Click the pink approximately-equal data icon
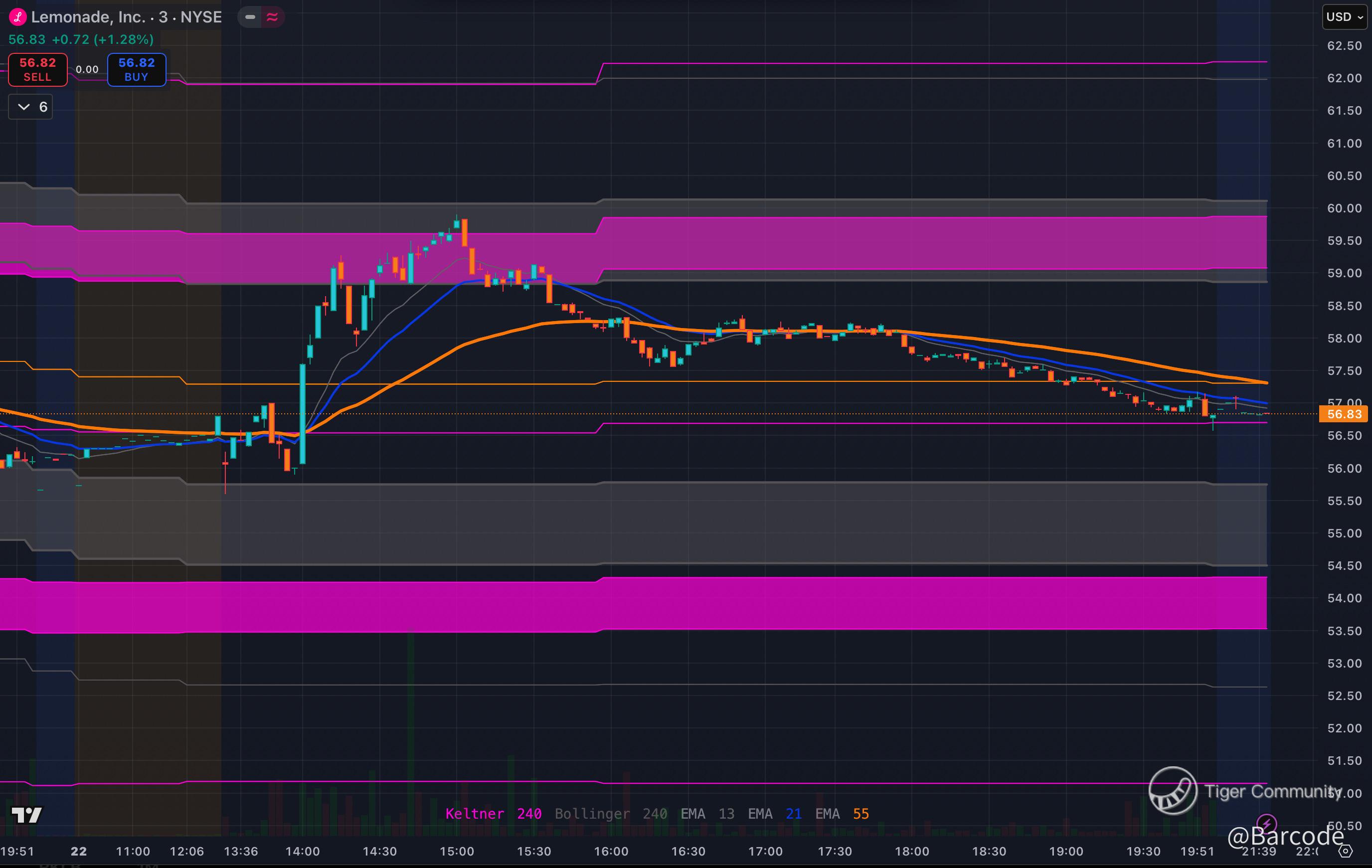This screenshot has width=1372, height=868. pyautogui.click(x=272, y=17)
